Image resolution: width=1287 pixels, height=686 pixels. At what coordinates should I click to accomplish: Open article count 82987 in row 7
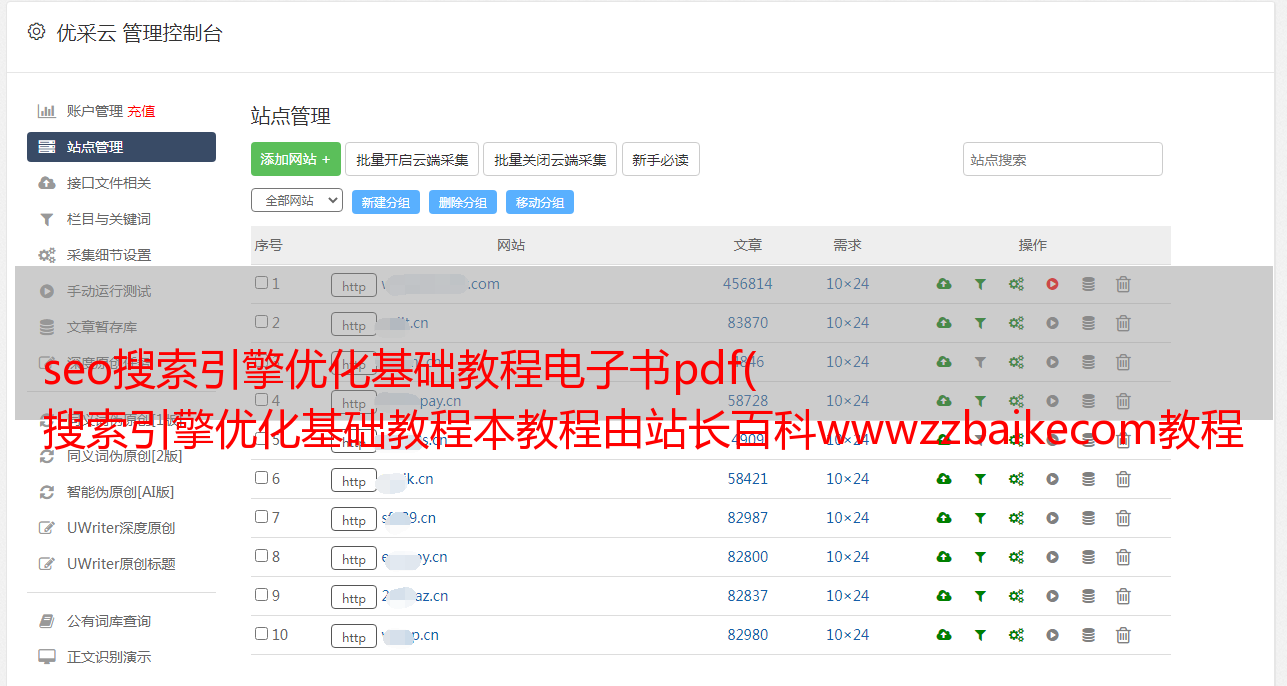[748, 518]
